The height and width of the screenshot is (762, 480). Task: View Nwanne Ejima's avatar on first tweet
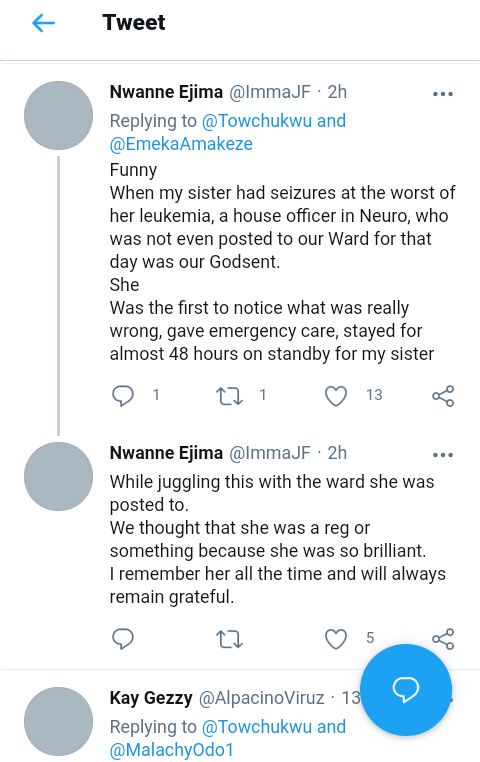[x=58, y=115]
